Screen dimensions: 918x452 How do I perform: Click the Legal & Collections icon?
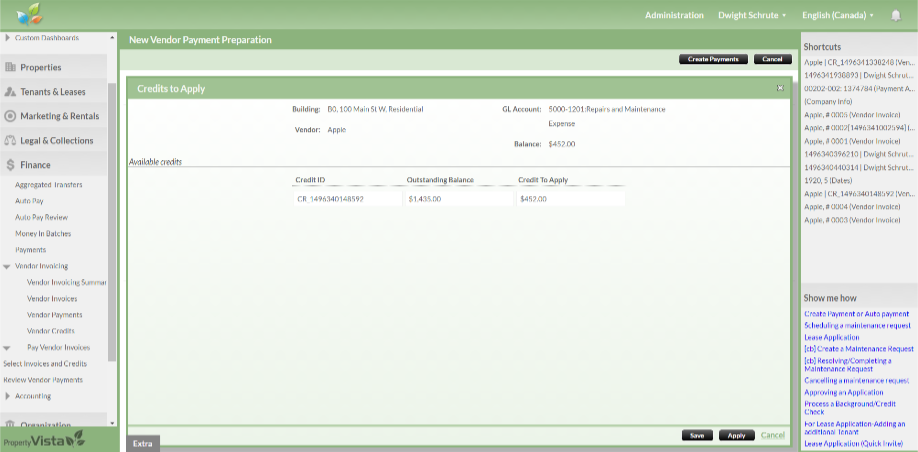(x=11, y=141)
